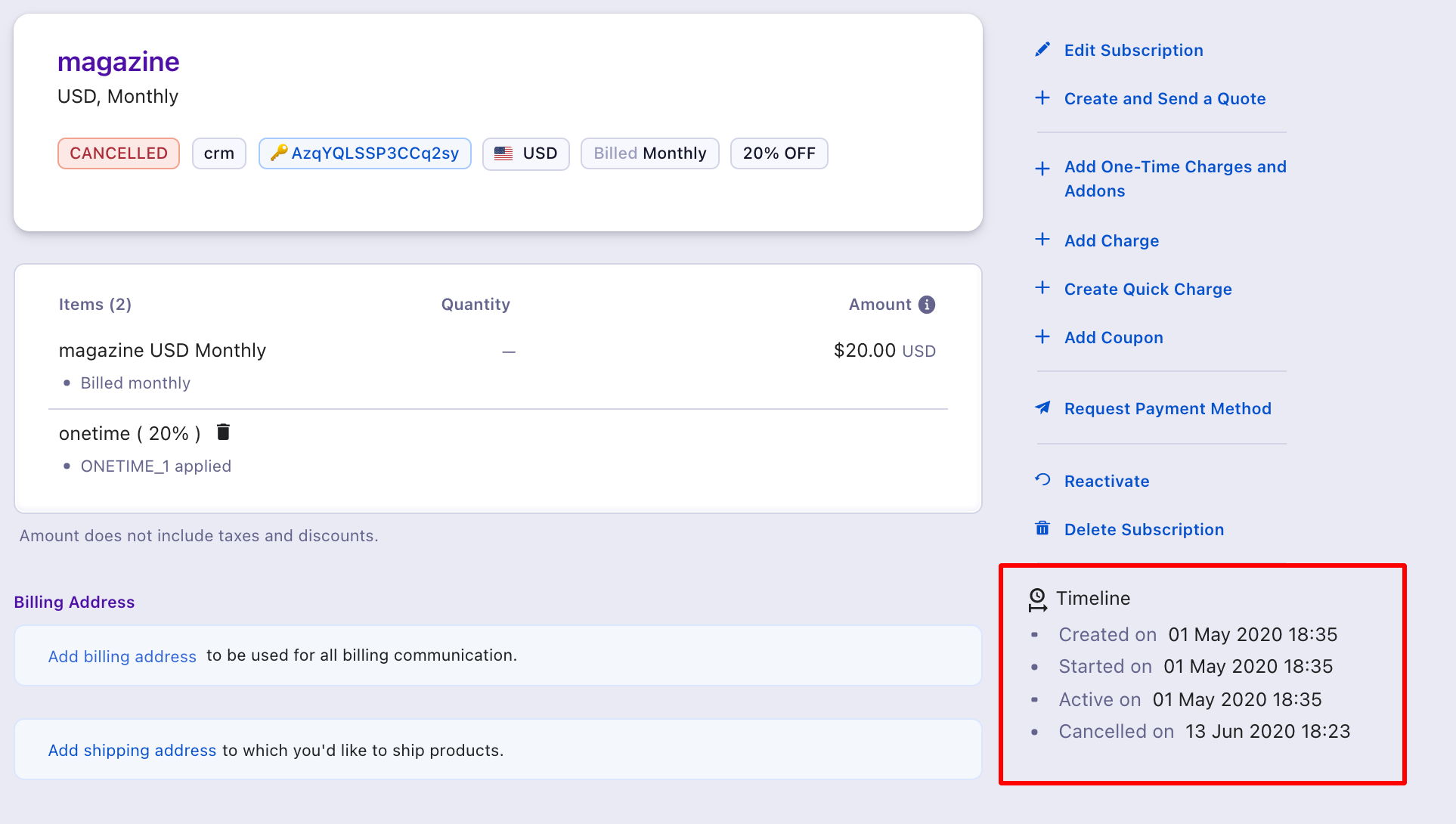Click the AzqYQLSSP3CCq2sy subscription ID badge
The image size is (1456, 824).
pos(365,153)
